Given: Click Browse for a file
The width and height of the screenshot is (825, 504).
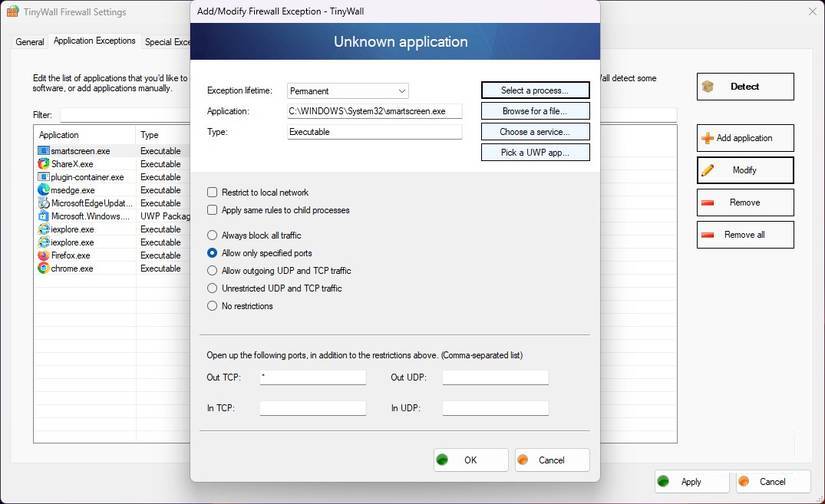Looking at the screenshot, I should point(535,111).
